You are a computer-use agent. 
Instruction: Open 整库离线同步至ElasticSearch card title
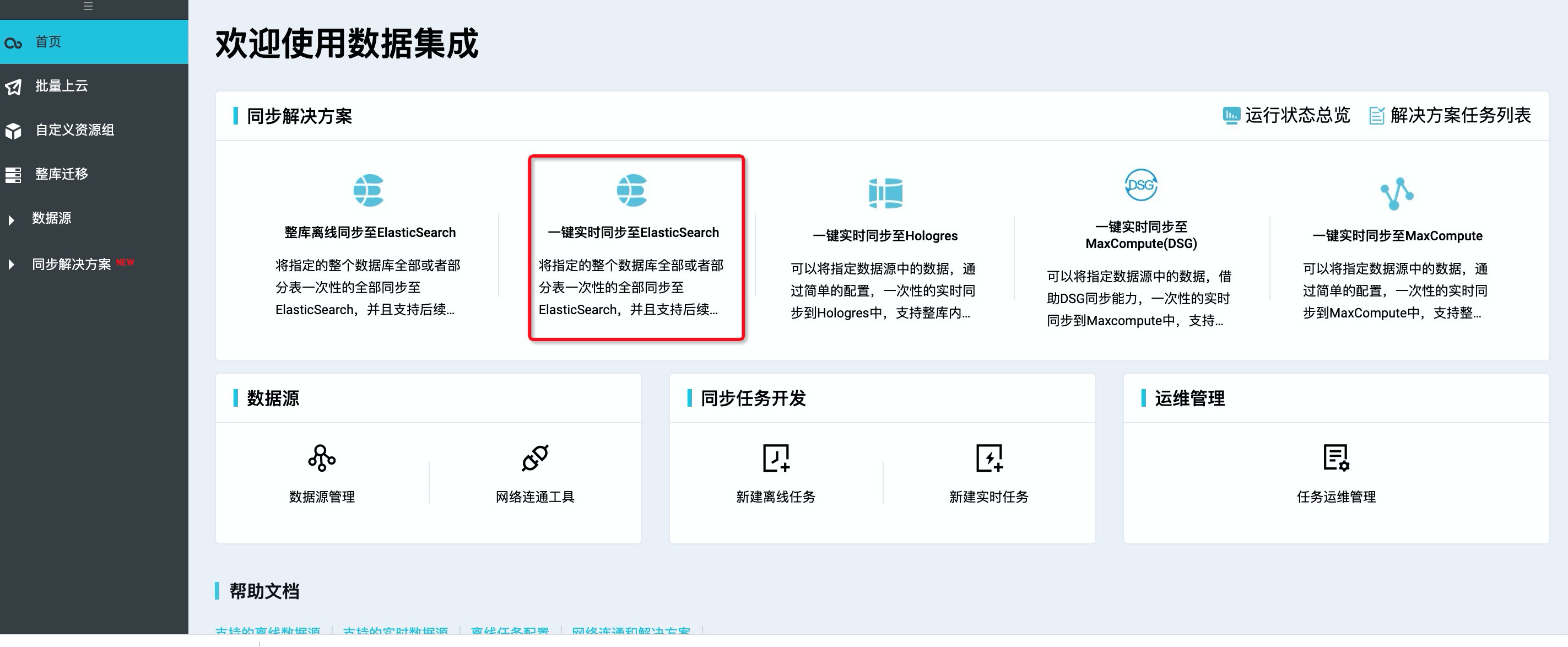tap(370, 233)
